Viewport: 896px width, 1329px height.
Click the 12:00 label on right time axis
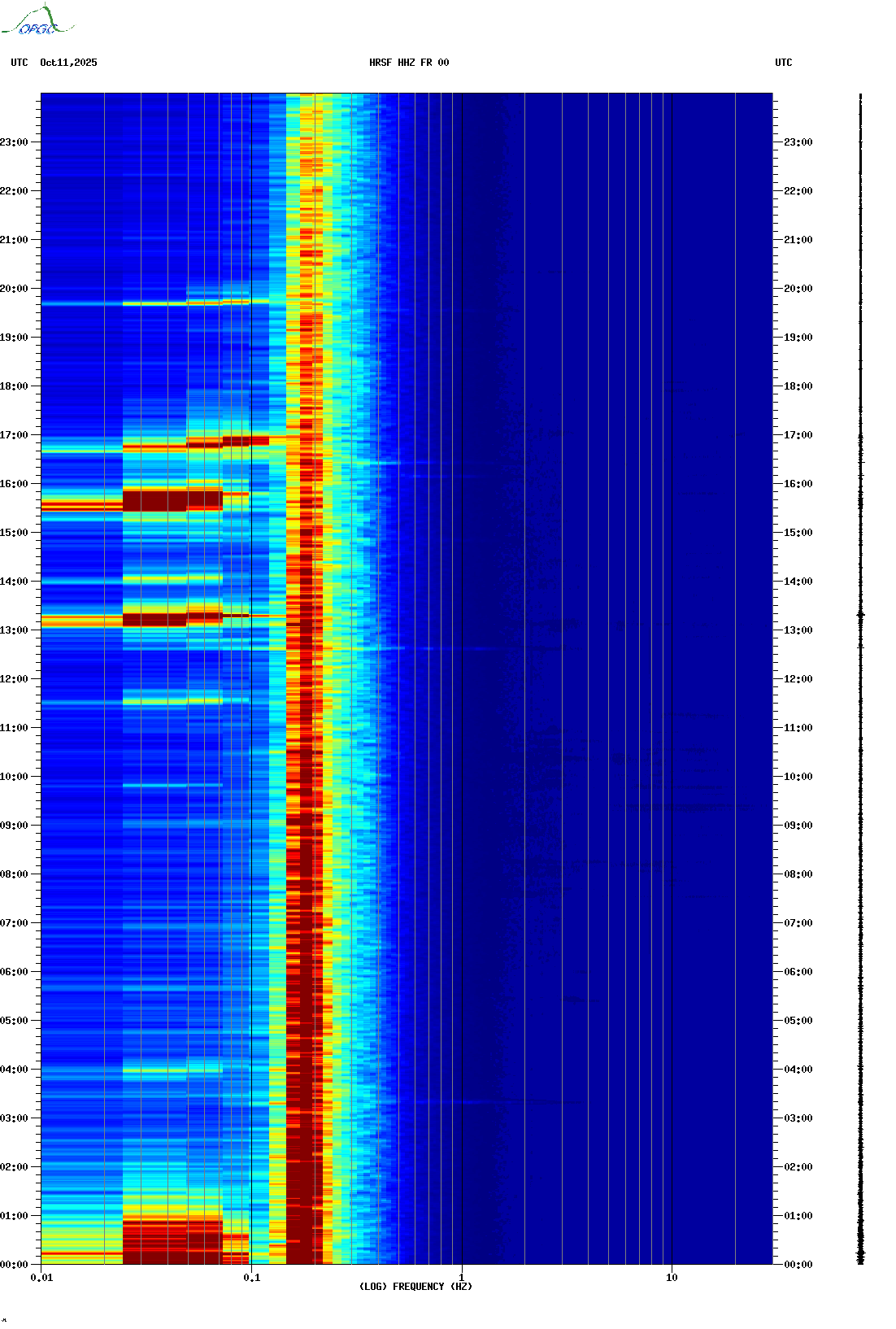pyautogui.click(x=798, y=679)
